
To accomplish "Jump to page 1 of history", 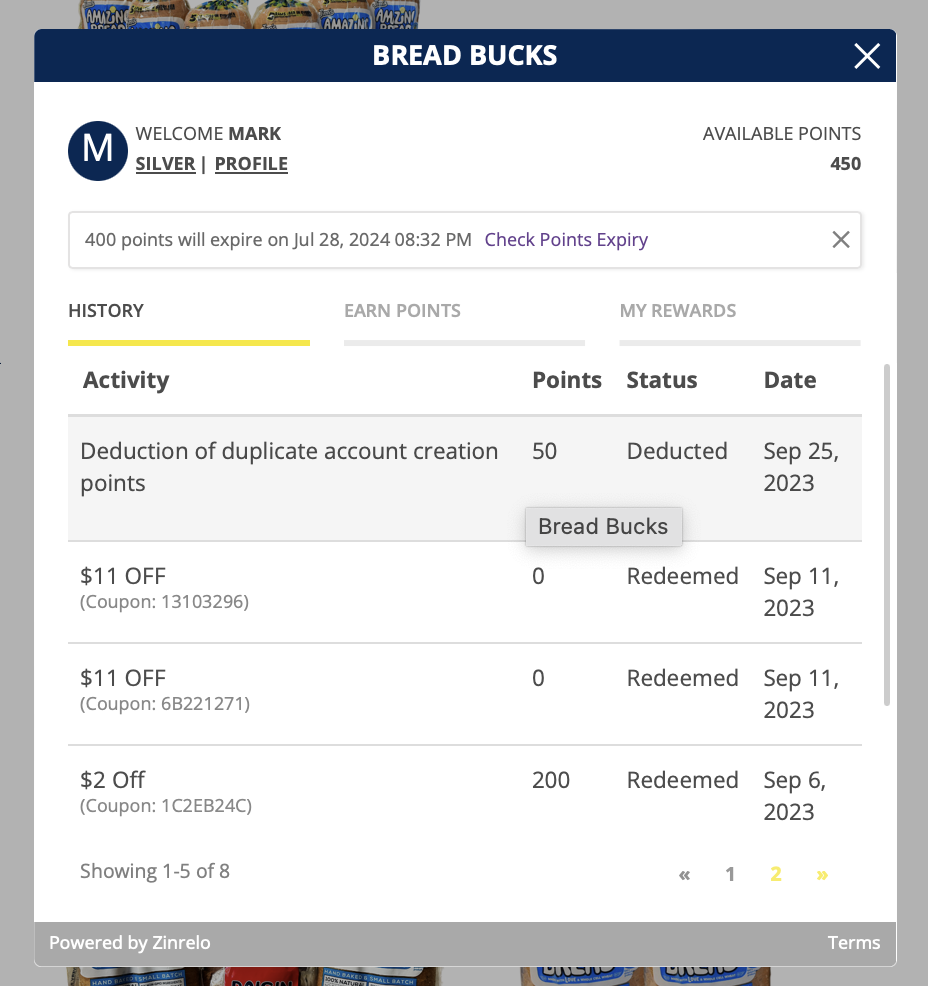I will [730, 875].
